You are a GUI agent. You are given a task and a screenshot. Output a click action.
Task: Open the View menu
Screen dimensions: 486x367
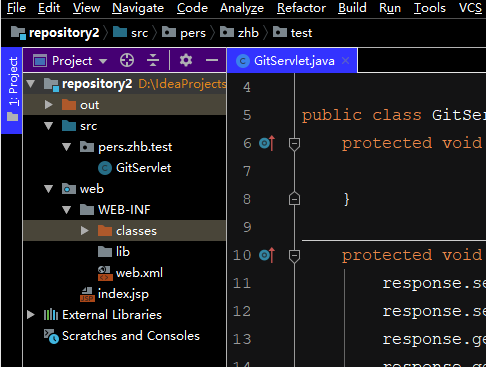86,8
